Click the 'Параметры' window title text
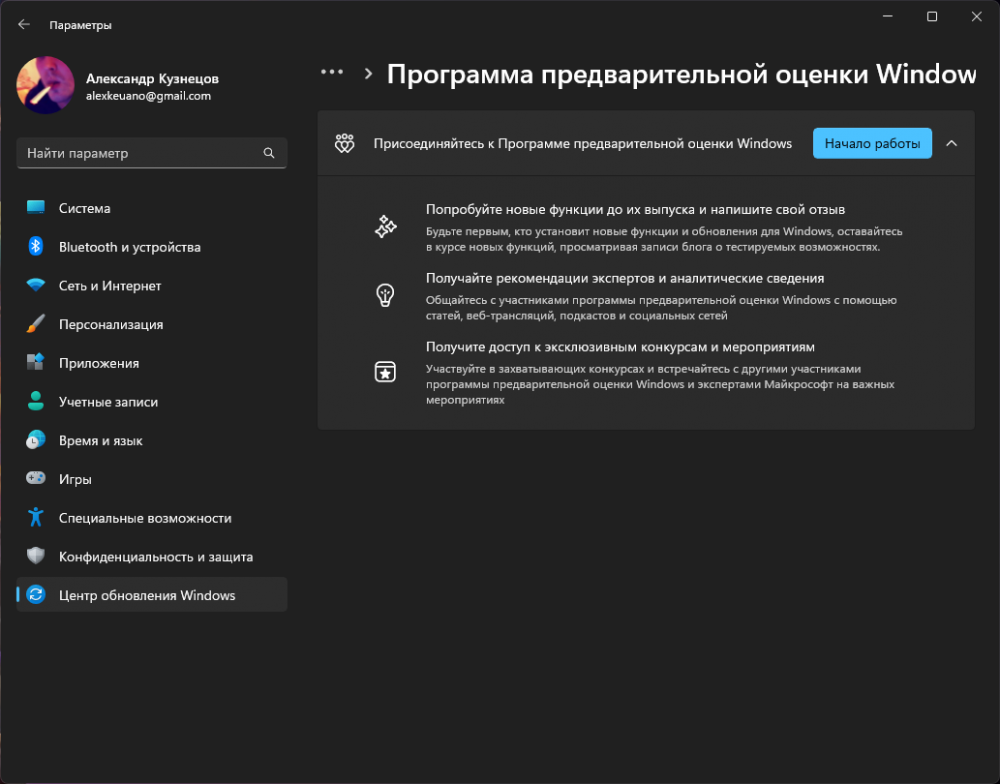The width and height of the screenshot is (1000, 784). 80,25
